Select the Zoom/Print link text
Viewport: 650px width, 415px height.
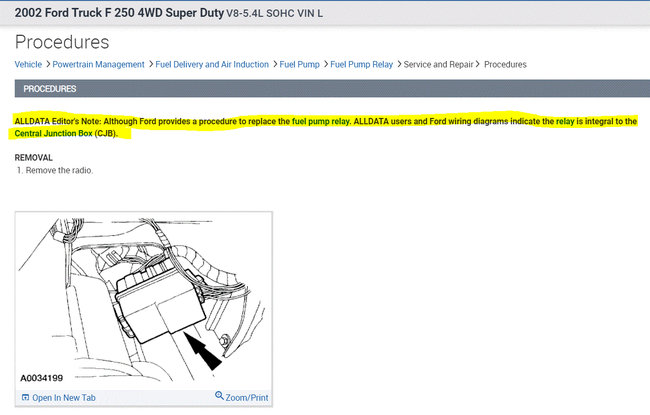click(247, 397)
